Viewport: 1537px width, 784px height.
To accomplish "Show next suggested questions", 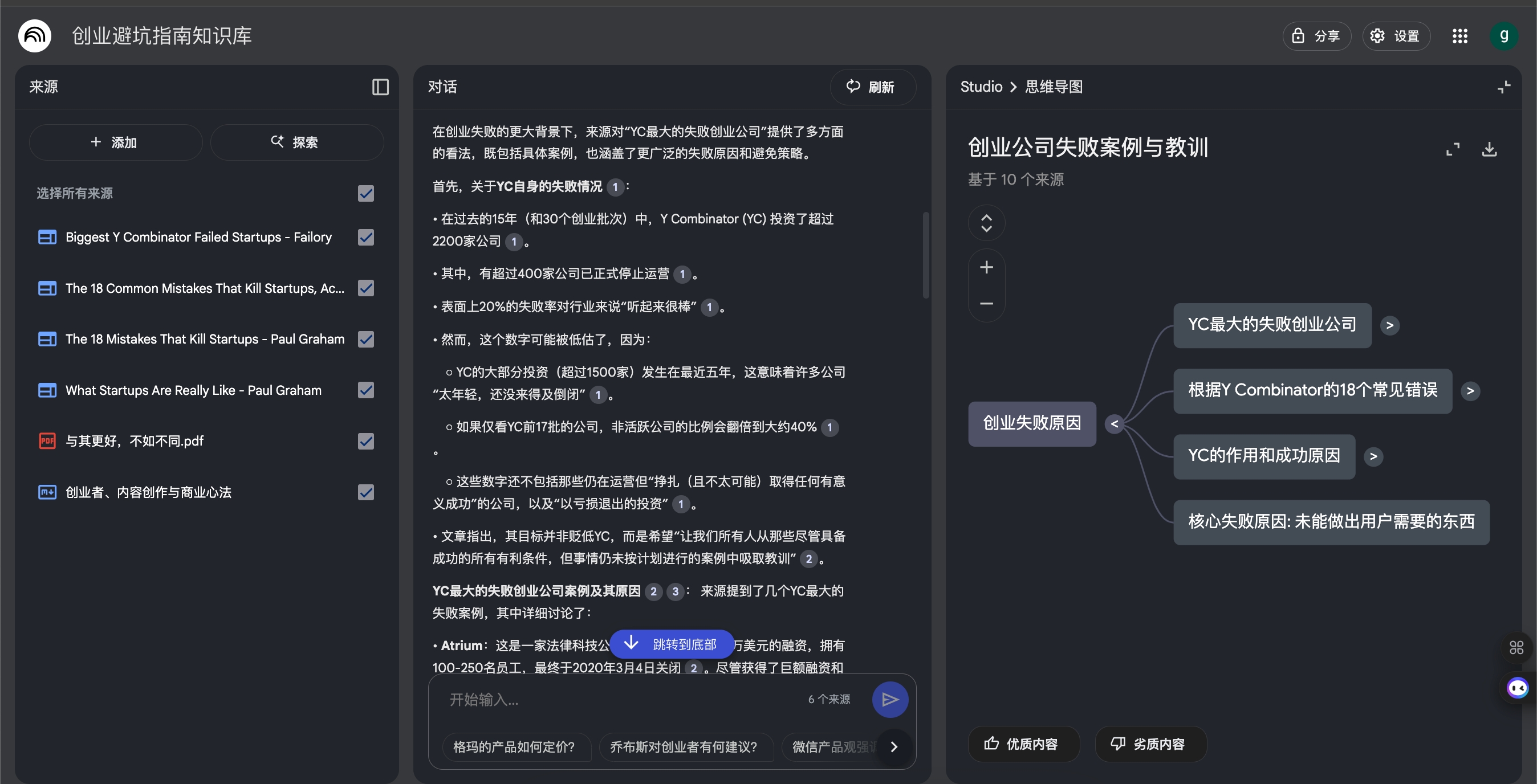I will 894,746.
